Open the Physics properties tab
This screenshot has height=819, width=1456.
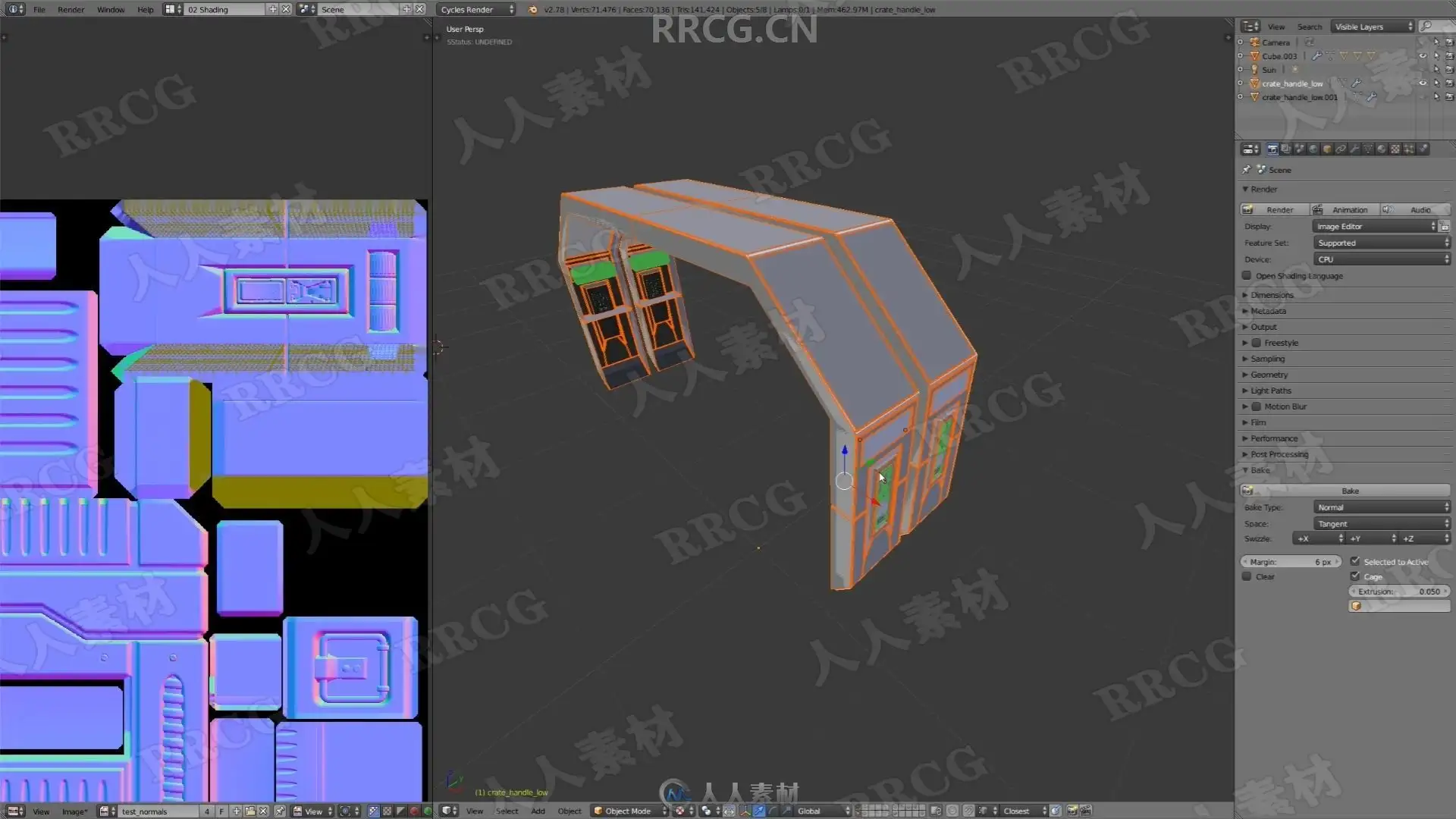click(1423, 149)
